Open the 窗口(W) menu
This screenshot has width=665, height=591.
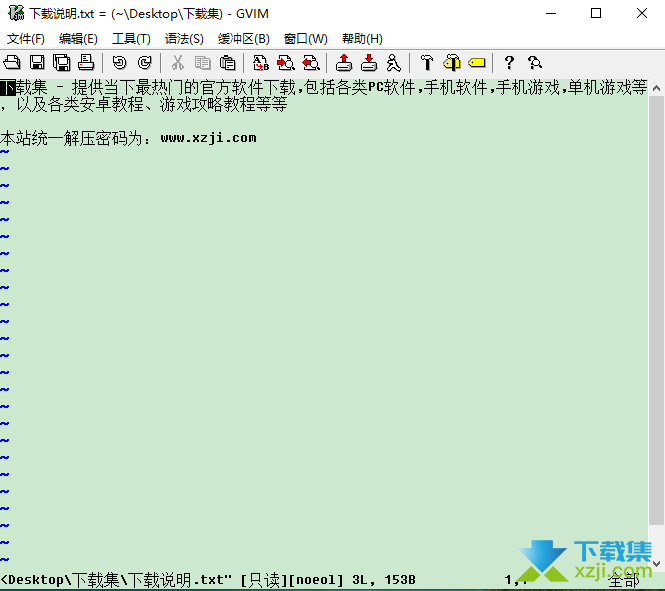305,39
